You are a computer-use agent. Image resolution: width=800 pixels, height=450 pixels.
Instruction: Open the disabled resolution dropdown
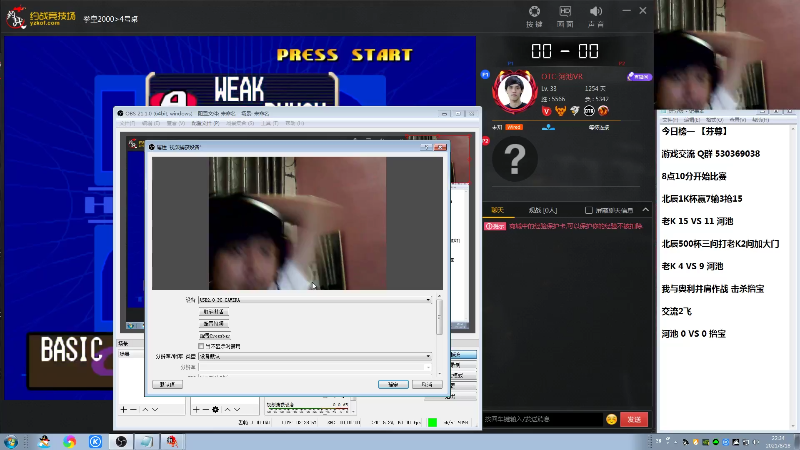(x=315, y=367)
